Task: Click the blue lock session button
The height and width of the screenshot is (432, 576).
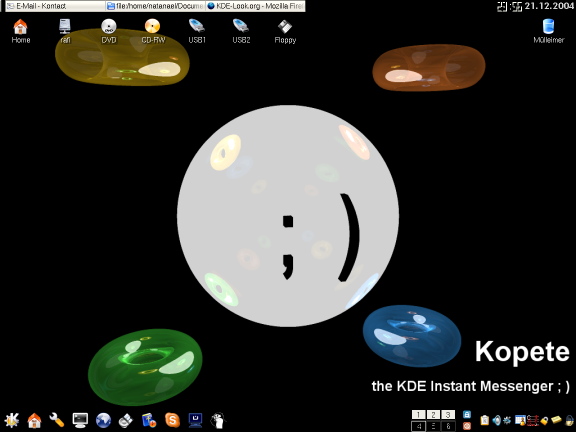Action: coord(467,415)
